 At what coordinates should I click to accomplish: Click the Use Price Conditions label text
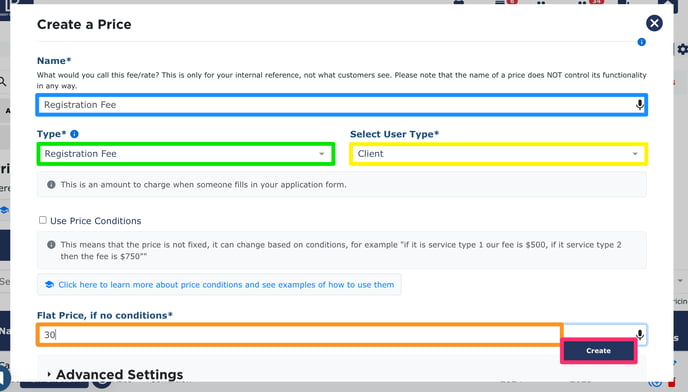point(96,221)
